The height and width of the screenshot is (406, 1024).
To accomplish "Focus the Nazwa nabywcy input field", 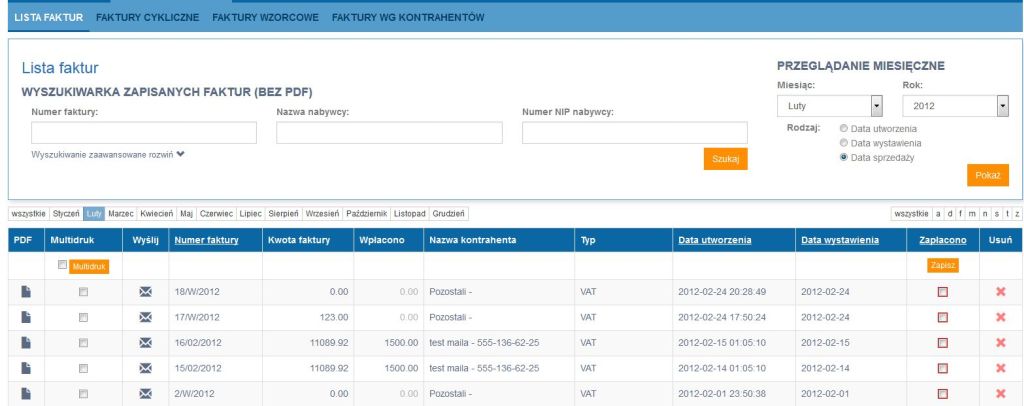I will point(389,133).
